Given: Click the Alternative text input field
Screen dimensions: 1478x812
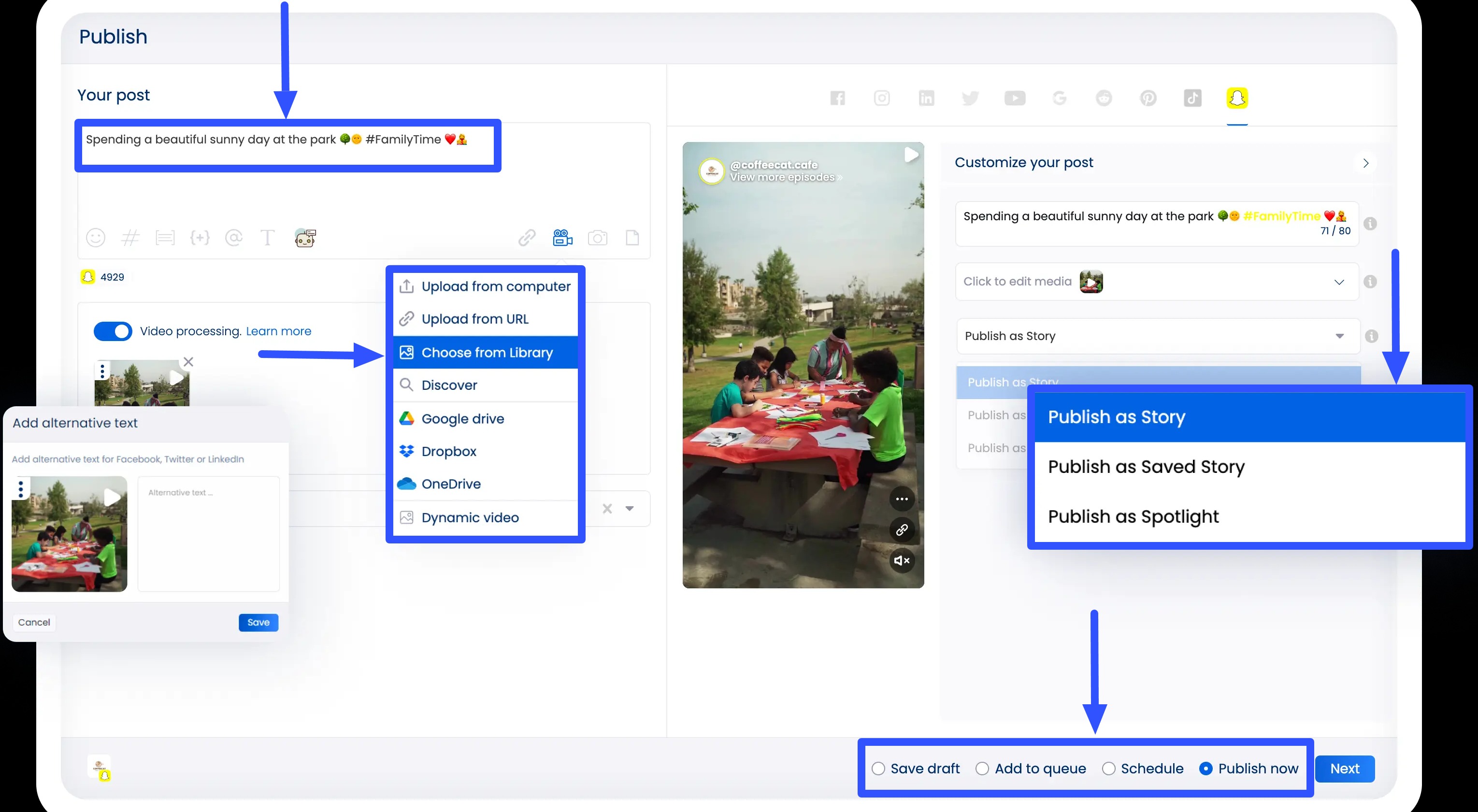Looking at the screenshot, I should pos(208,533).
